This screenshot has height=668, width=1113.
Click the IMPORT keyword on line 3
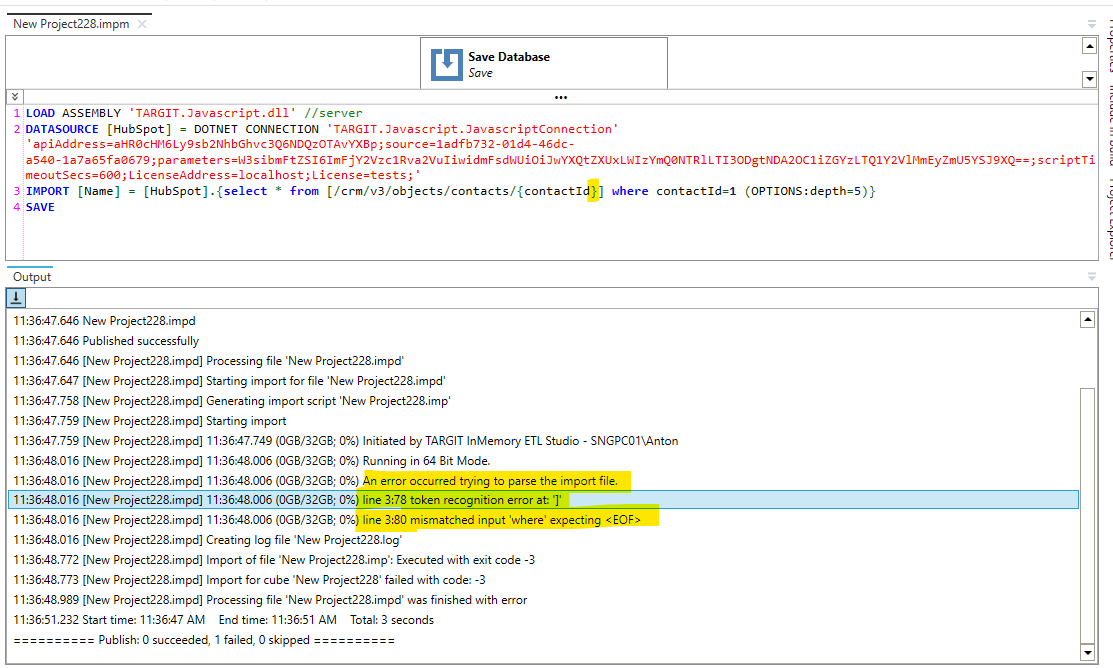click(48, 192)
